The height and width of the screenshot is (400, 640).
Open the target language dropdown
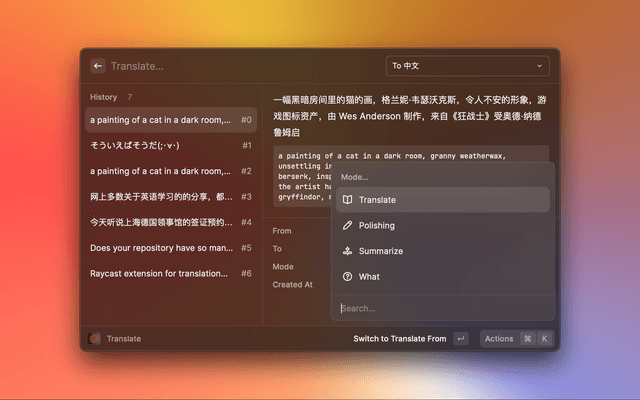(467, 66)
